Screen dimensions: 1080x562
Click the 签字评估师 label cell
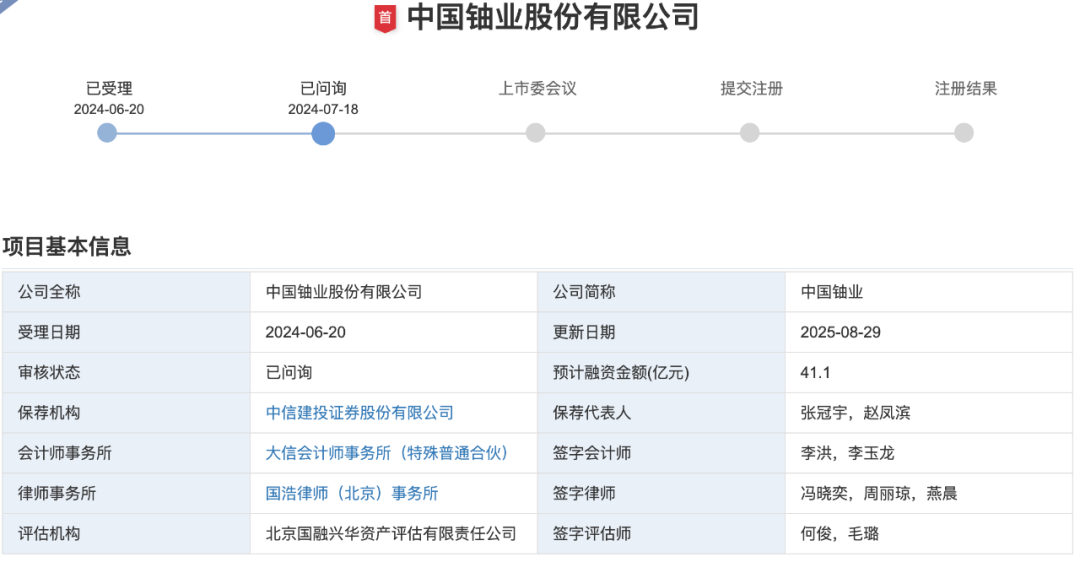click(661, 534)
